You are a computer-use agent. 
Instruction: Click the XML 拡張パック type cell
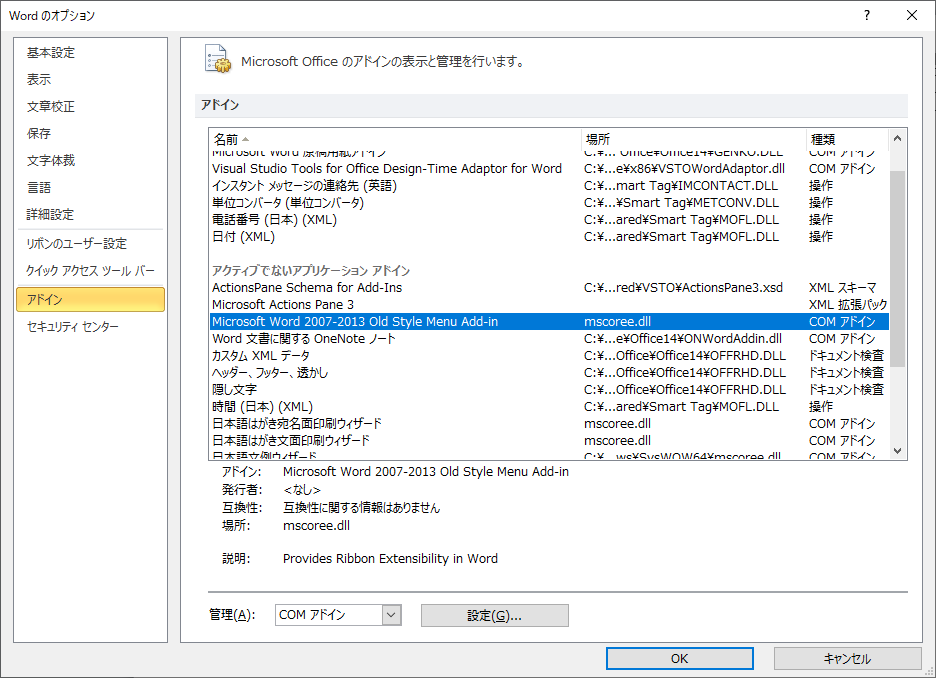pyautogui.click(x=848, y=305)
